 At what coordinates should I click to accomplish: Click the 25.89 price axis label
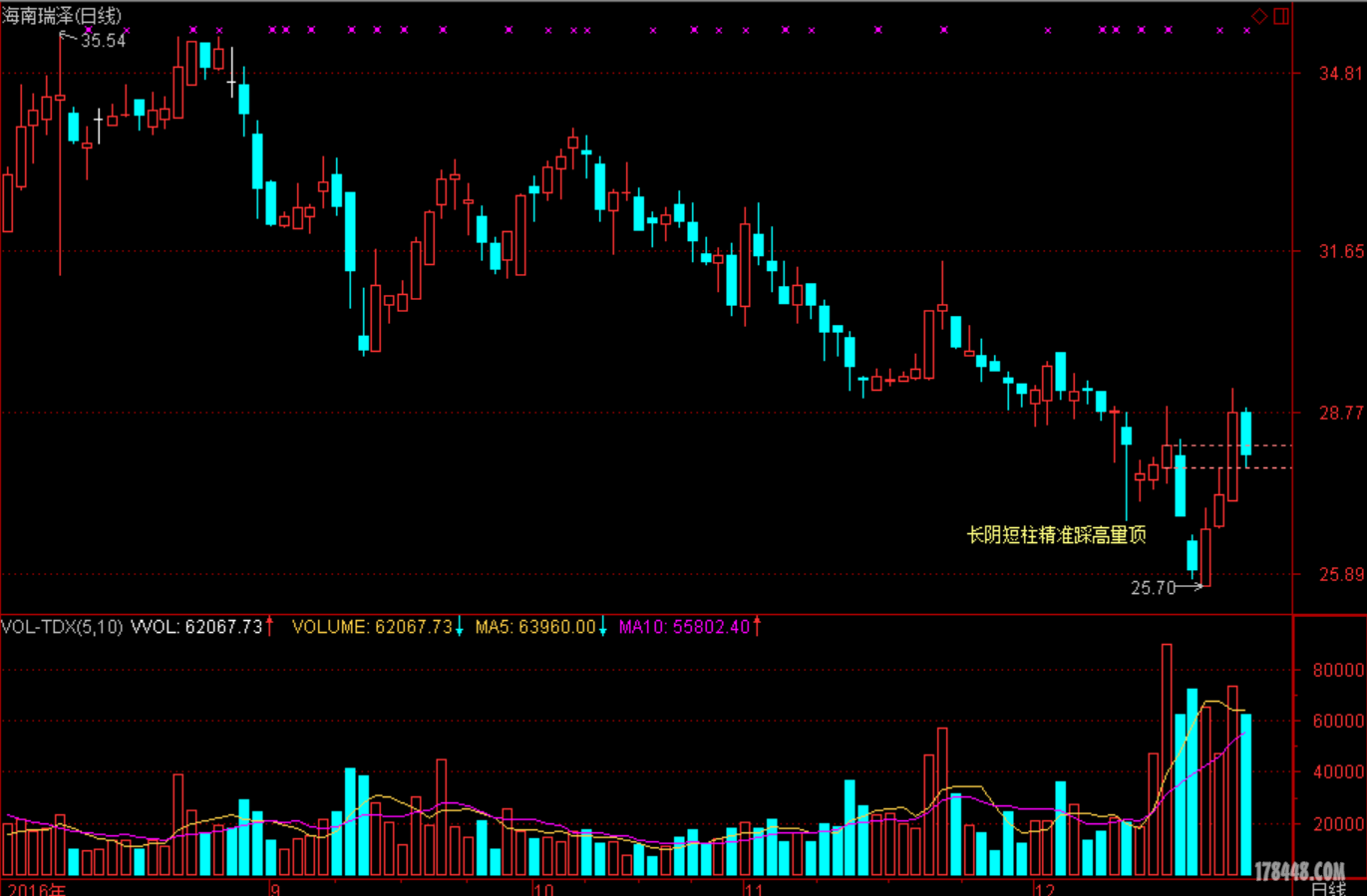point(1341,574)
